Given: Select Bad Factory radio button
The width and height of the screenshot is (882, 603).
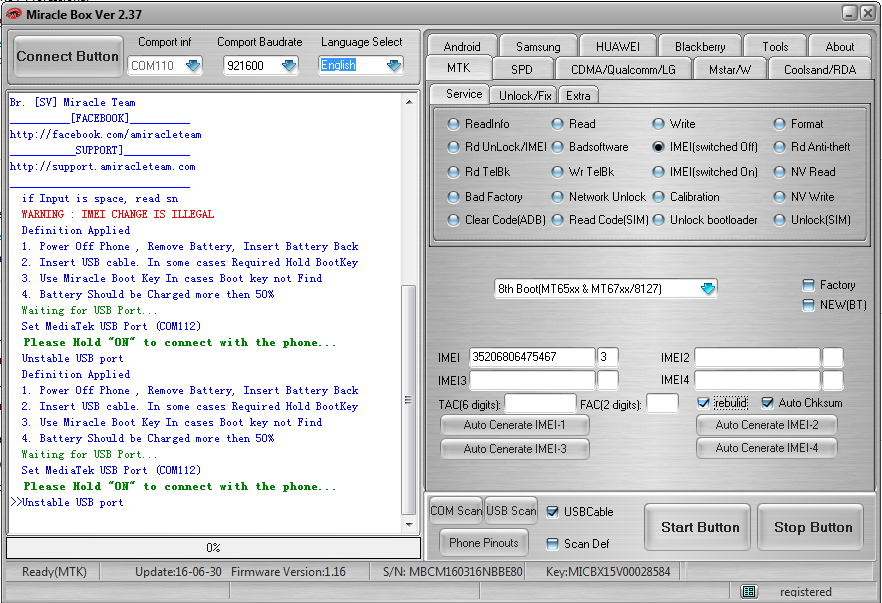Looking at the screenshot, I should (453, 197).
